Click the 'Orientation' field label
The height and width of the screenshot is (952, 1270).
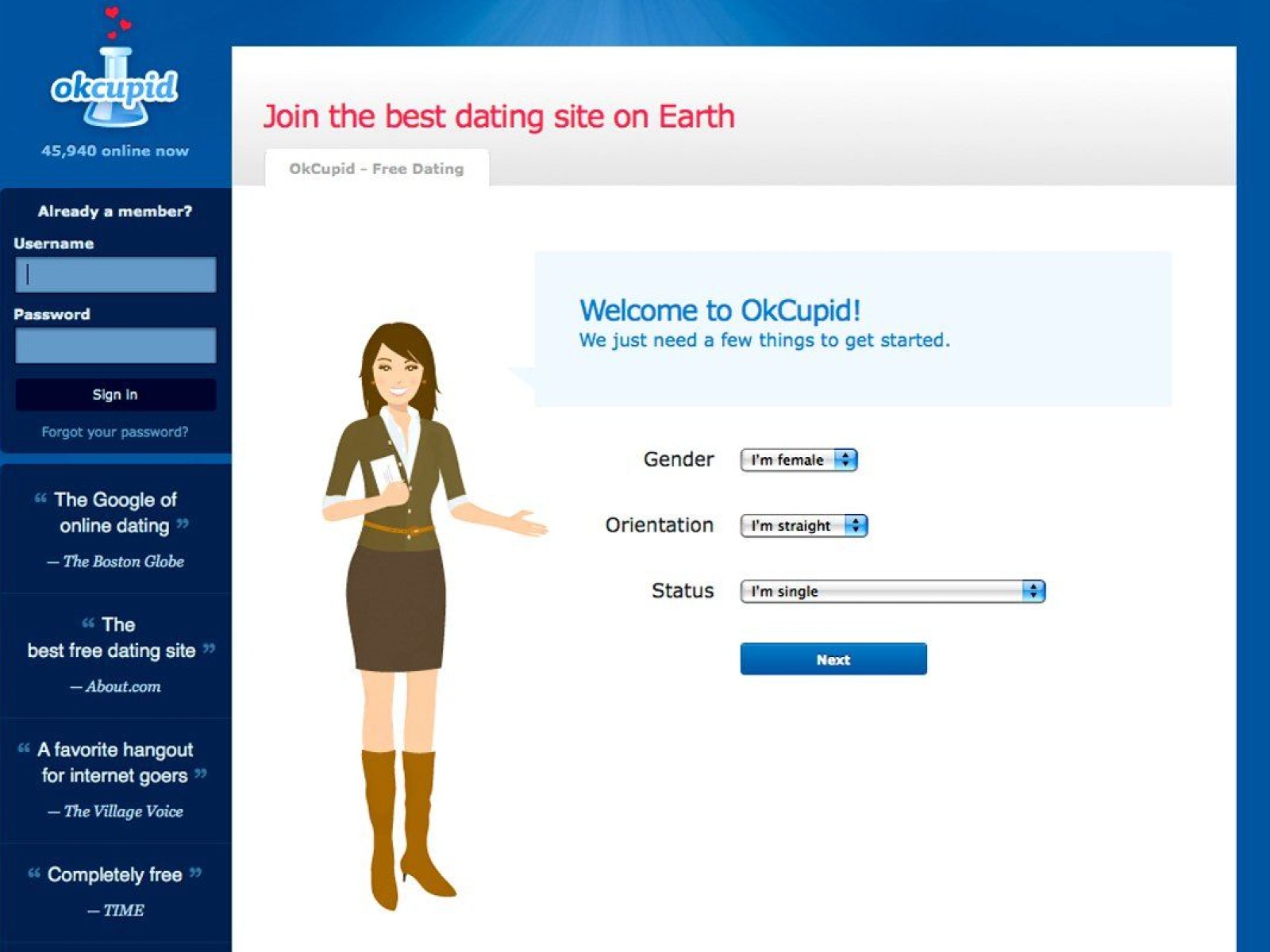tap(660, 525)
